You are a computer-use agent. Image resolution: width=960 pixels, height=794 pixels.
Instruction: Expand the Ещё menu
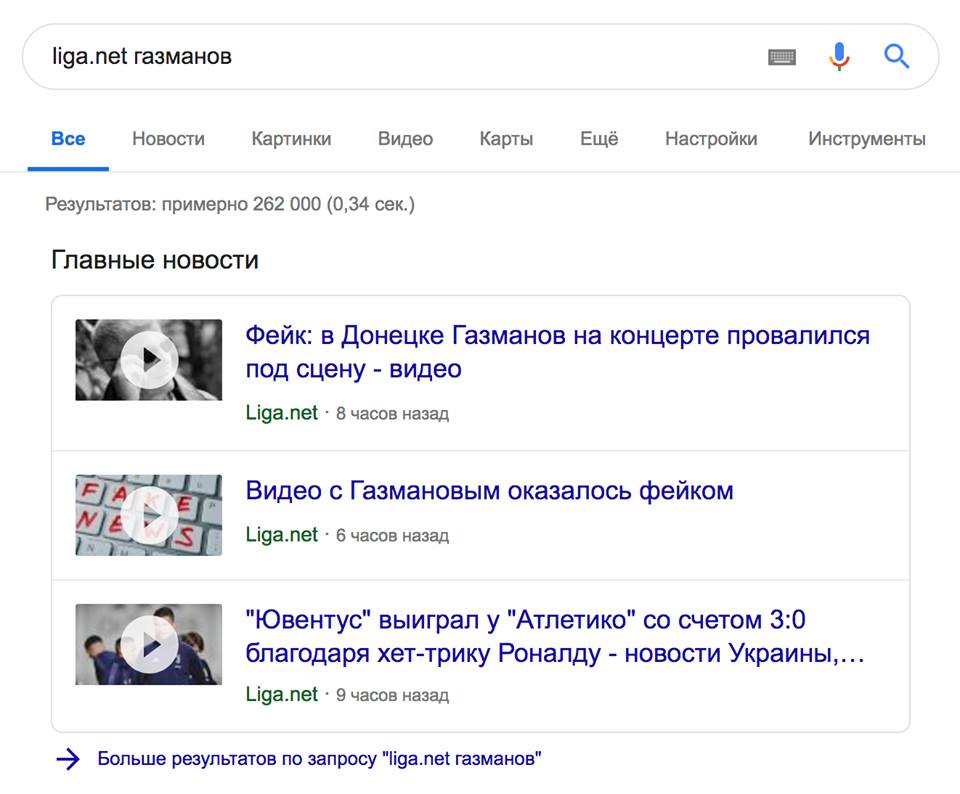point(599,139)
